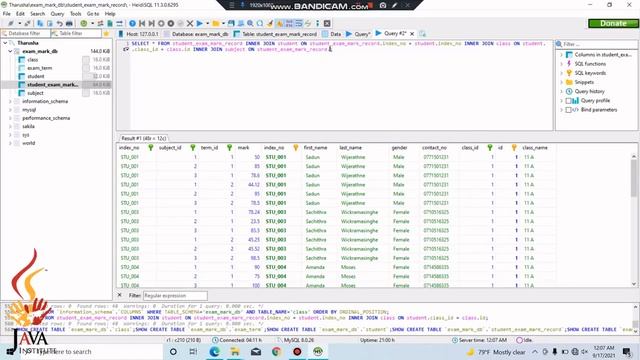Image resolution: width=640 pixels, height=360 pixels.
Task: Click the close query tab toolbar icon
Action: click(327, 24)
